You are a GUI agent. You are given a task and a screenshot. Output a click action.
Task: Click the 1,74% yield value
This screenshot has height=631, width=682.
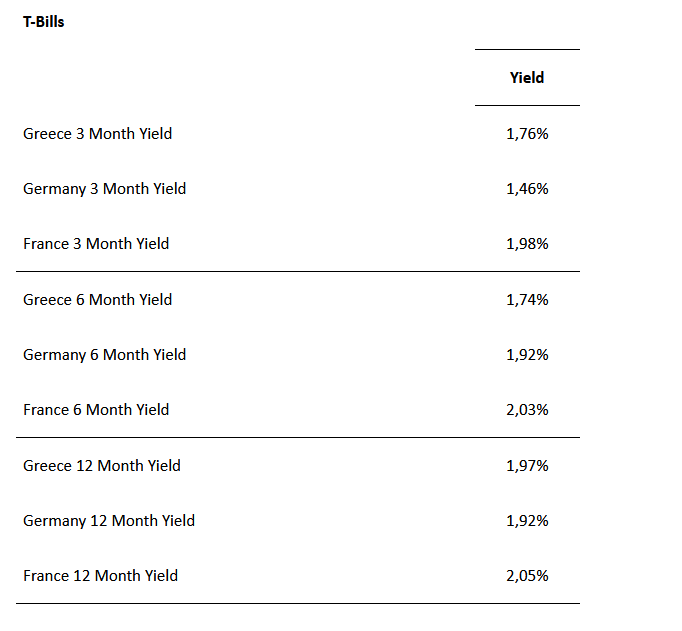527,299
